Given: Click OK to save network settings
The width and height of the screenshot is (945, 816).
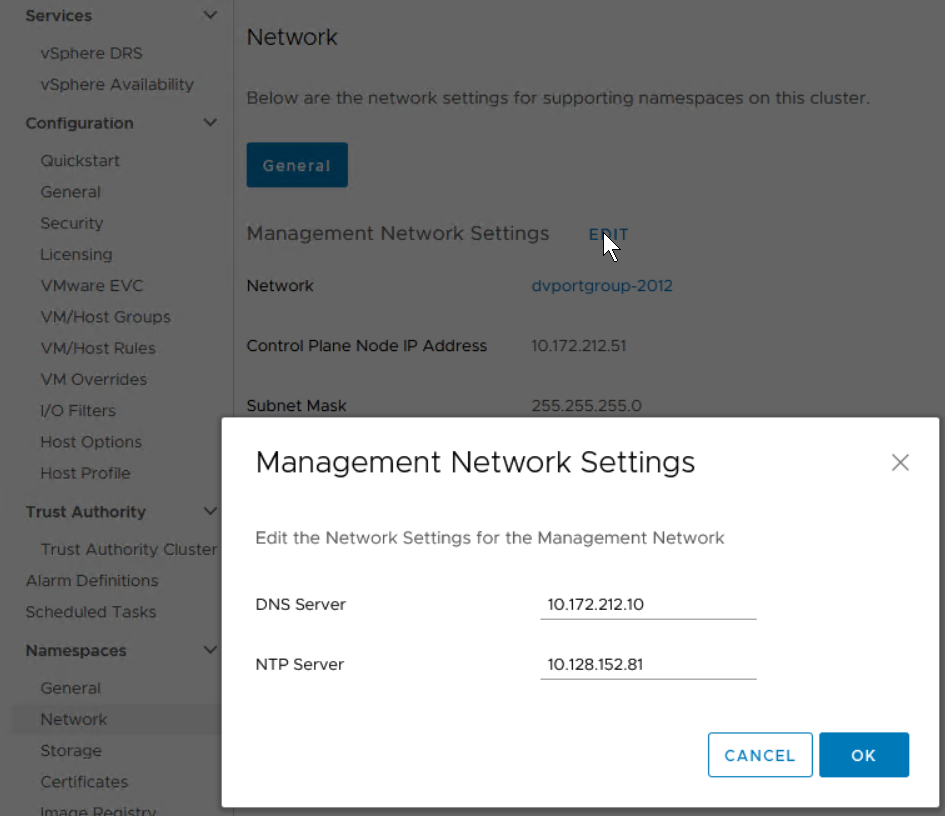Looking at the screenshot, I should coord(863,755).
